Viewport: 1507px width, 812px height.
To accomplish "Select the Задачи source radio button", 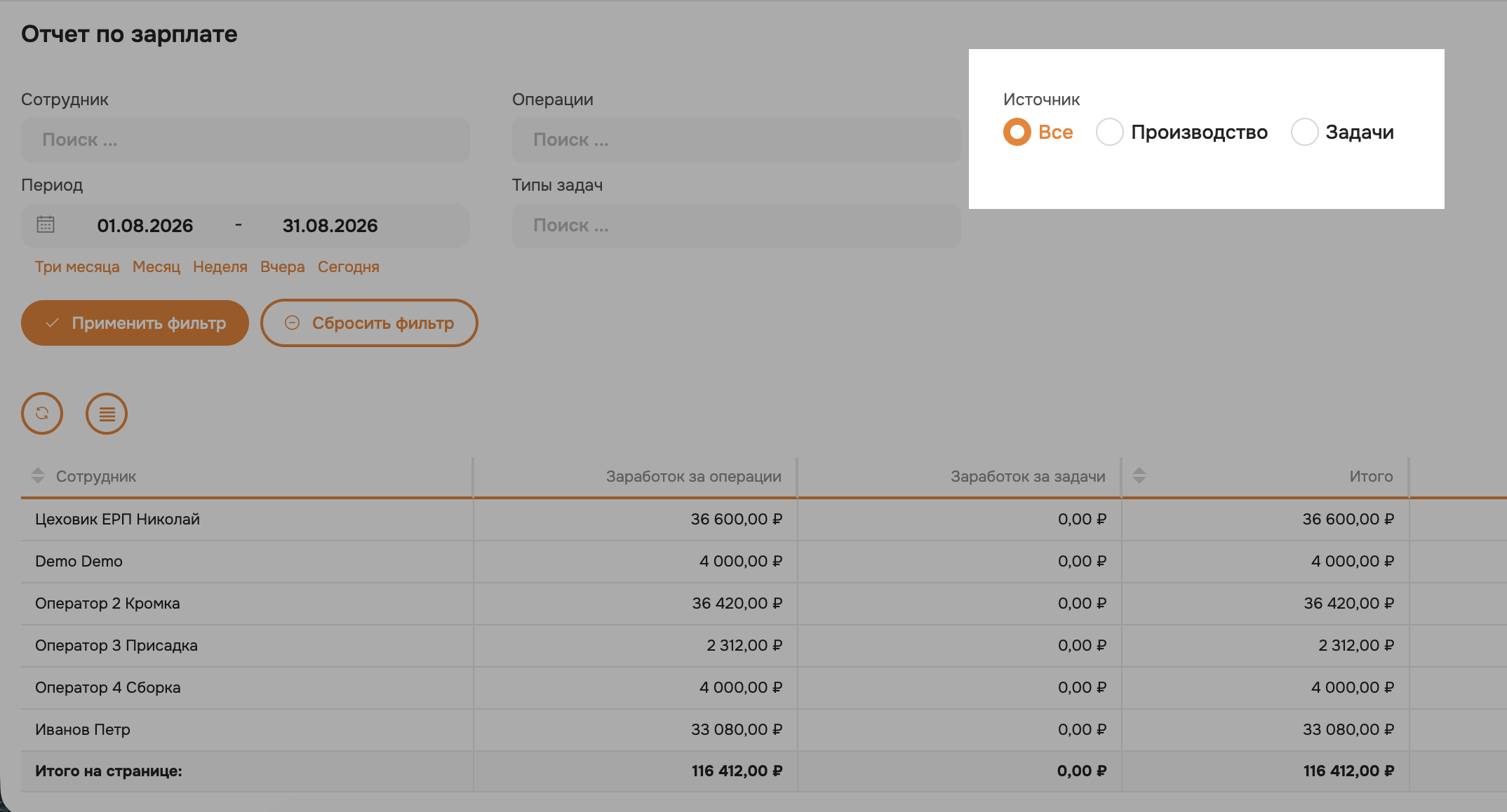I will click(x=1305, y=132).
